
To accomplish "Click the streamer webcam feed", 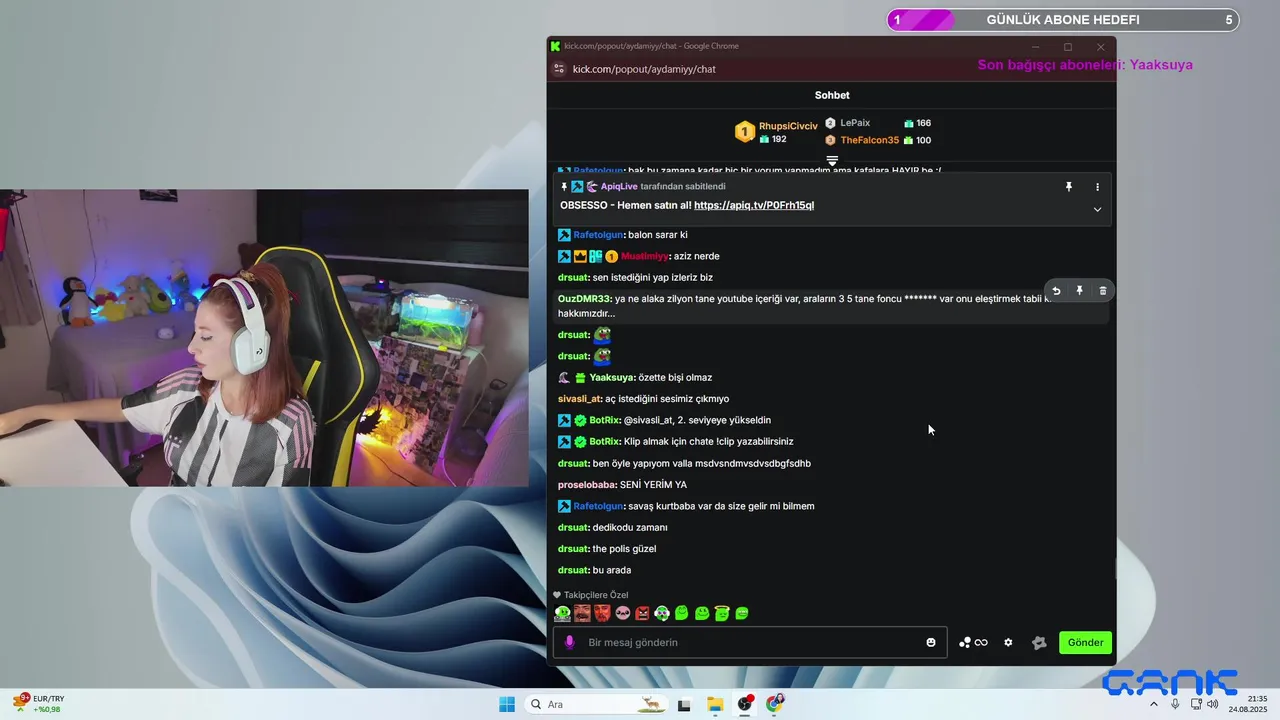I will [x=264, y=338].
